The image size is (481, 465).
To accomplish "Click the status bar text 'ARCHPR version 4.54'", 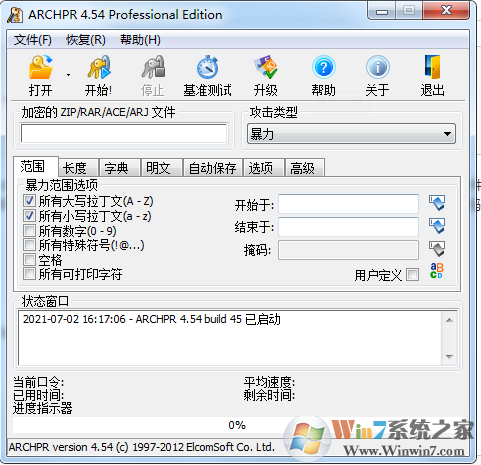I will coord(61,447).
